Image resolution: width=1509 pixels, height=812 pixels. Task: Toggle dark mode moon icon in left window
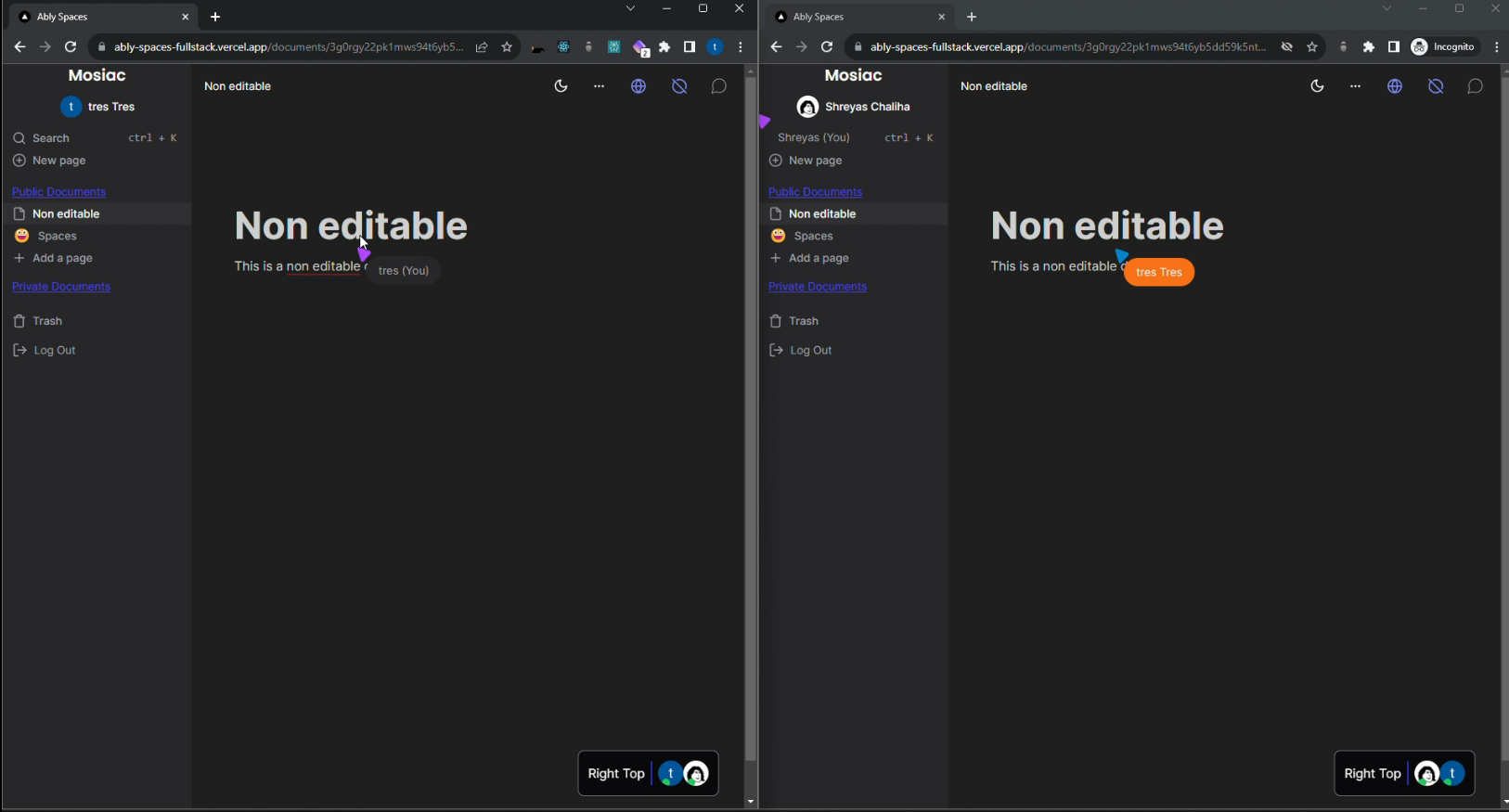561,86
